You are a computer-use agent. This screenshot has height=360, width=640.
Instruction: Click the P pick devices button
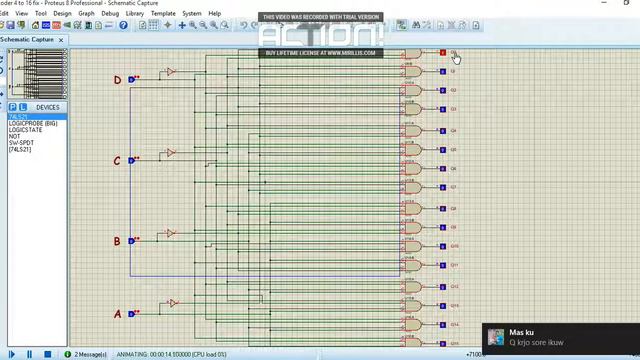coord(13,107)
